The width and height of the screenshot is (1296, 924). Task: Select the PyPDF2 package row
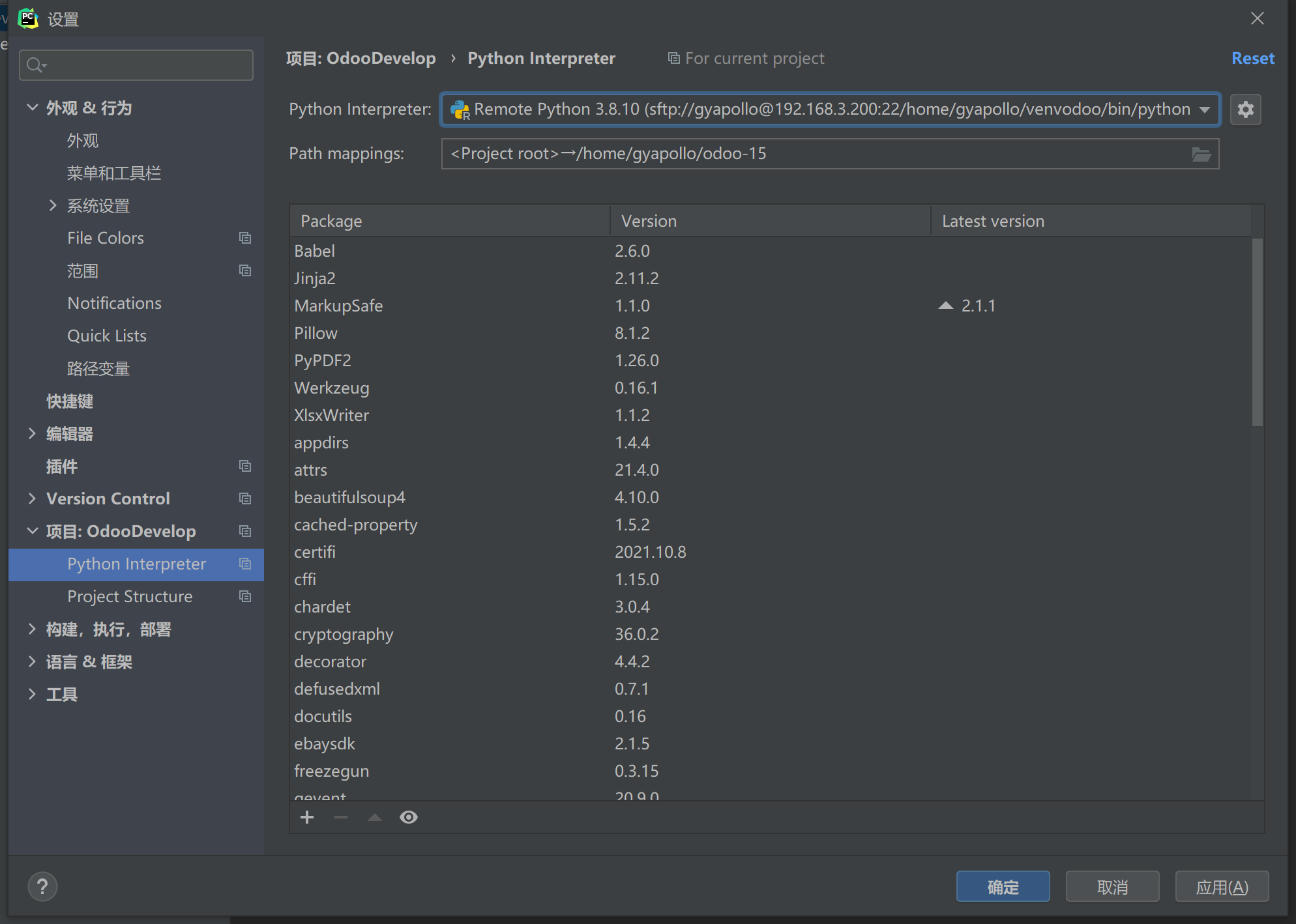click(771, 360)
